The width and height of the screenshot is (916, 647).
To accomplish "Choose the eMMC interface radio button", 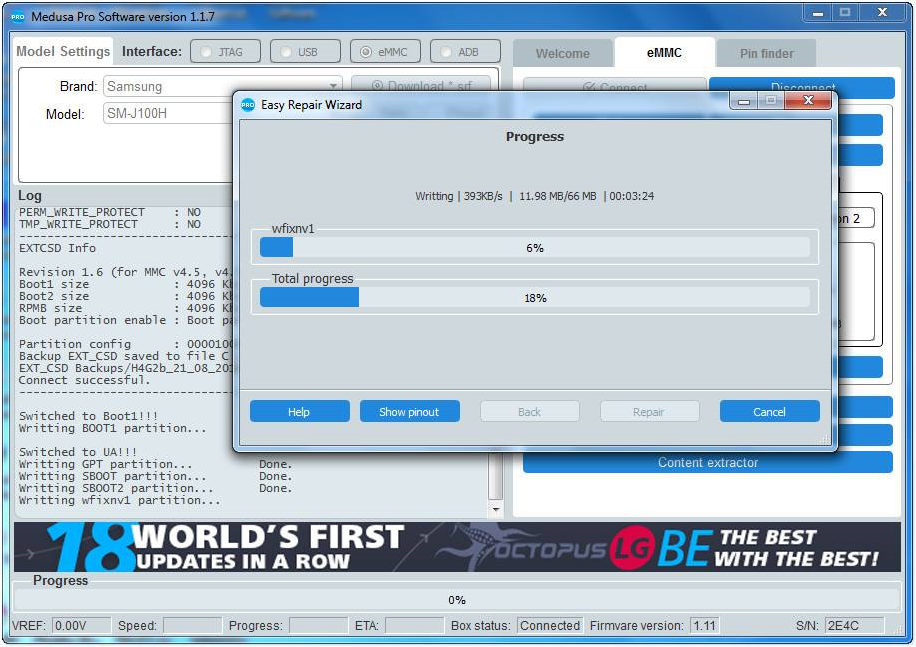I will pos(384,51).
